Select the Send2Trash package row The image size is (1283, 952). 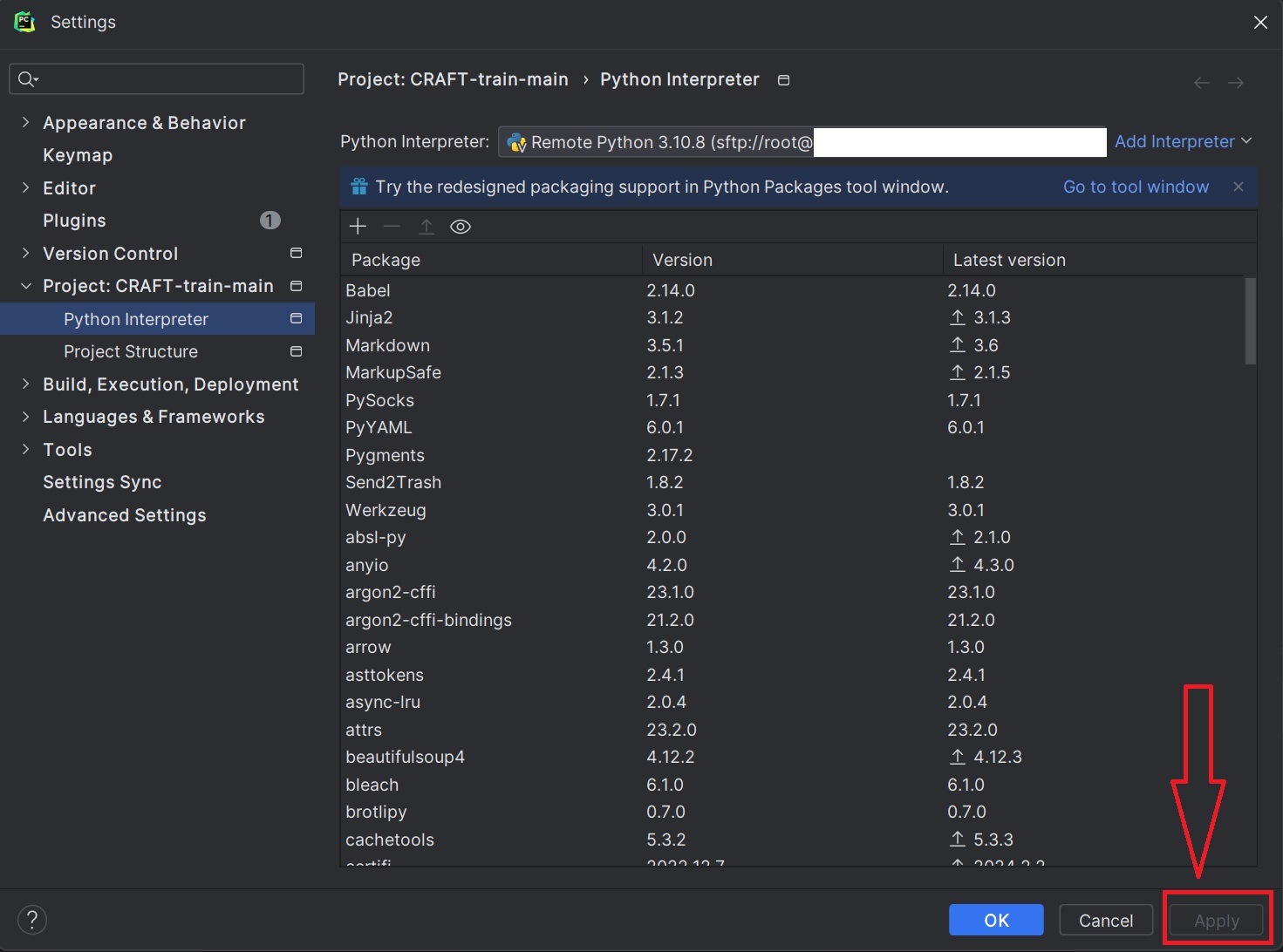[792, 482]
